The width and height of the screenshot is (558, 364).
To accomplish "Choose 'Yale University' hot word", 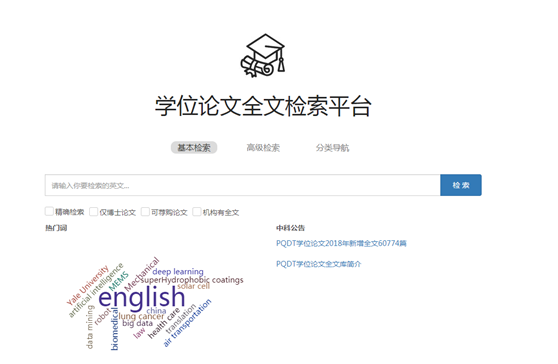I will pyautogui.click(x=88, y=285).
